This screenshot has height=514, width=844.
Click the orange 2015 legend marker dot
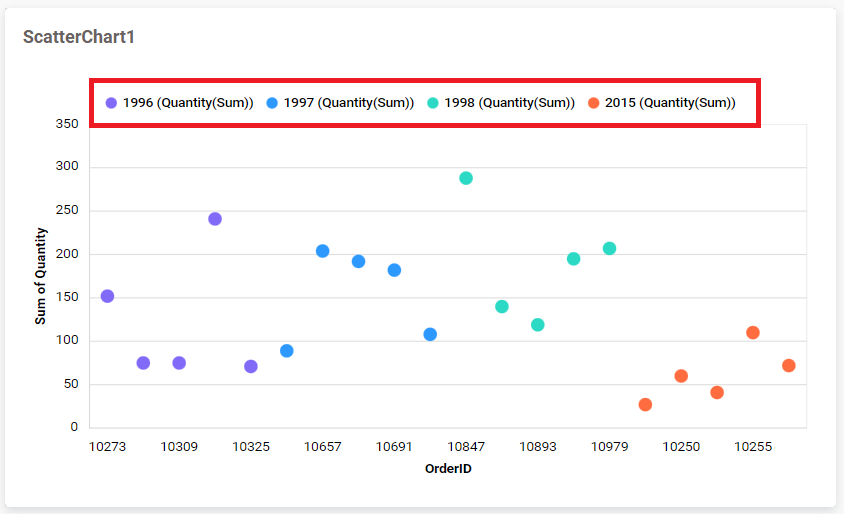pyautogui.click(x=594, y=103)
